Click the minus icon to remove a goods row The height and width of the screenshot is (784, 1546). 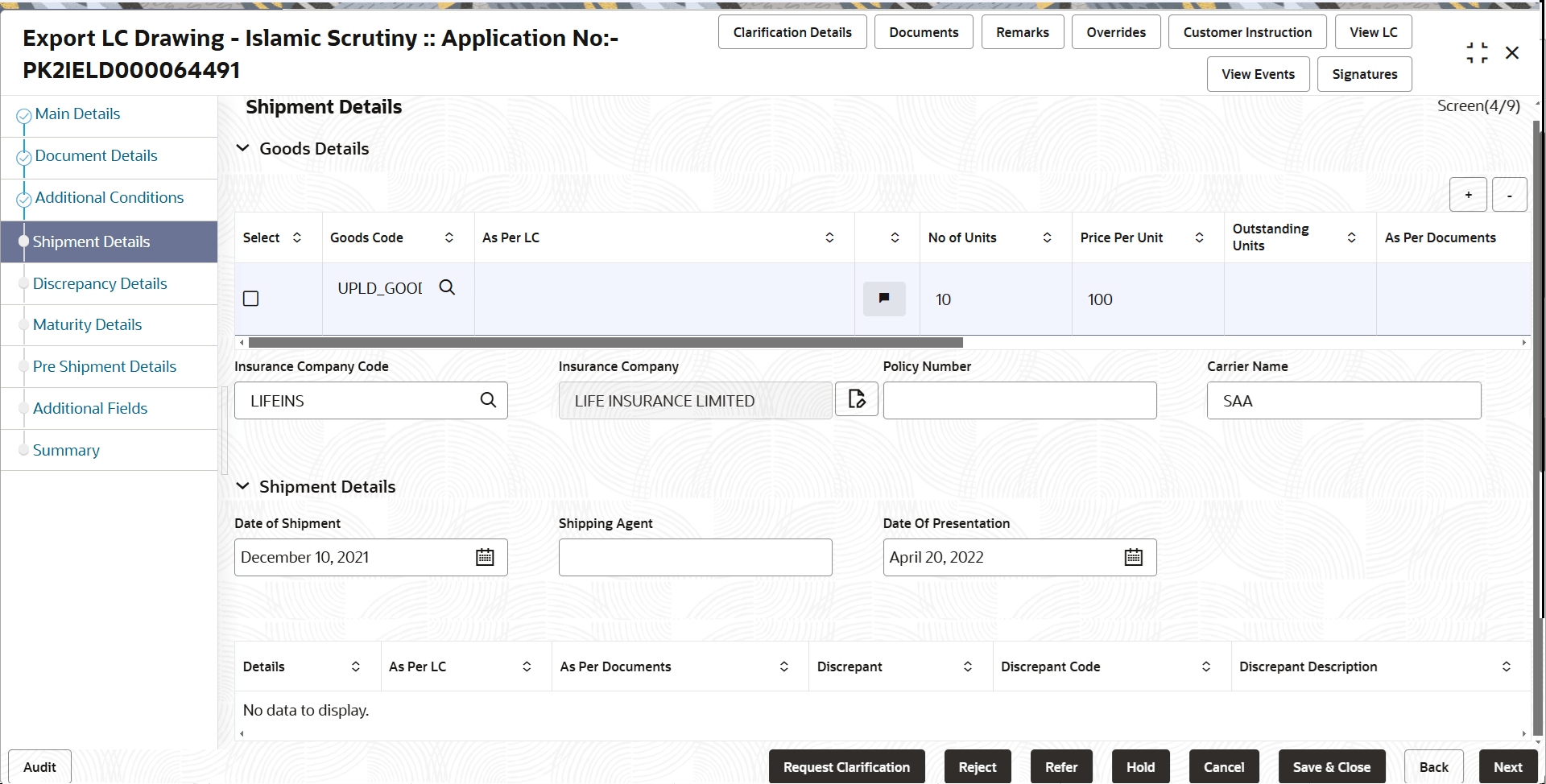(1509, 194)
